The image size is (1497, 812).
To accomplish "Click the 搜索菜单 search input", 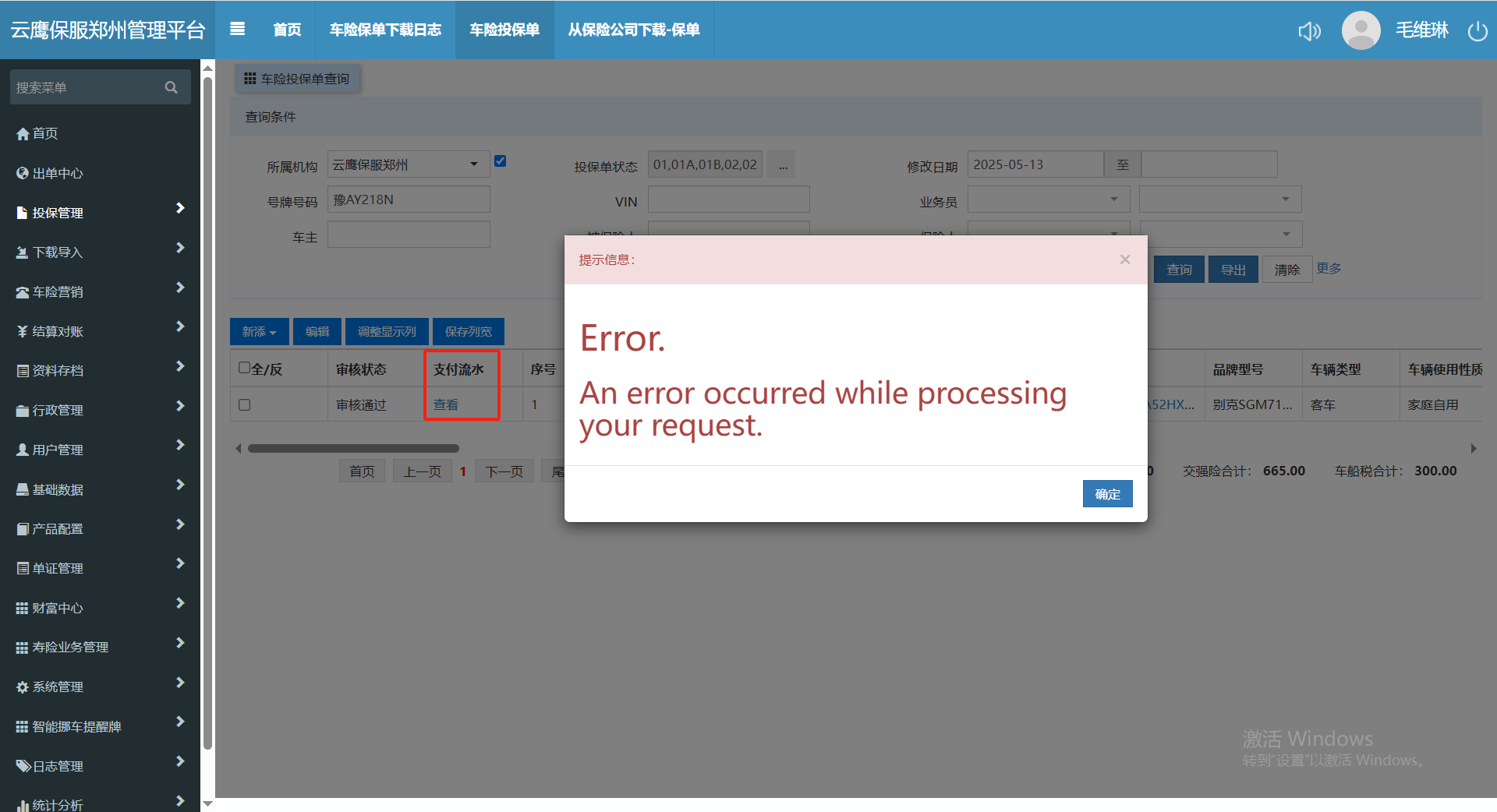I will click(87, 87).
